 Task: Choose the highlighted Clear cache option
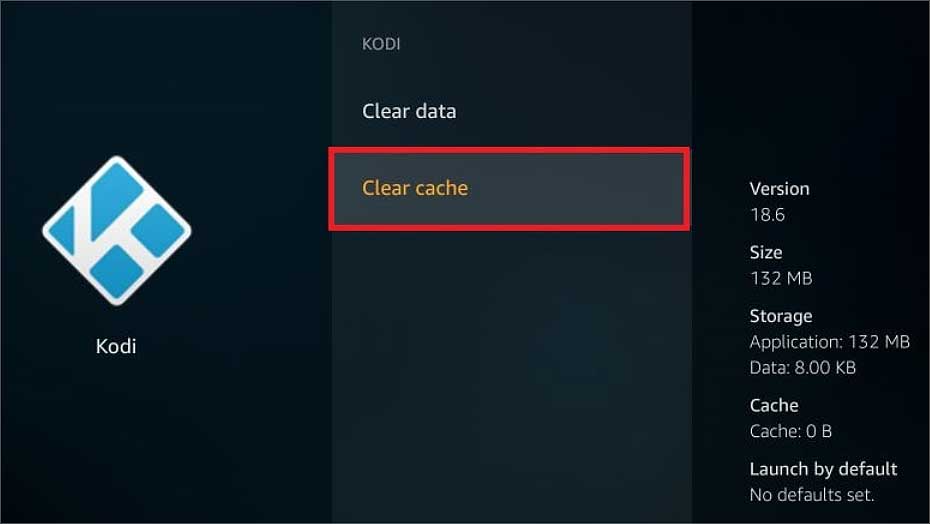tap(509, 189)
